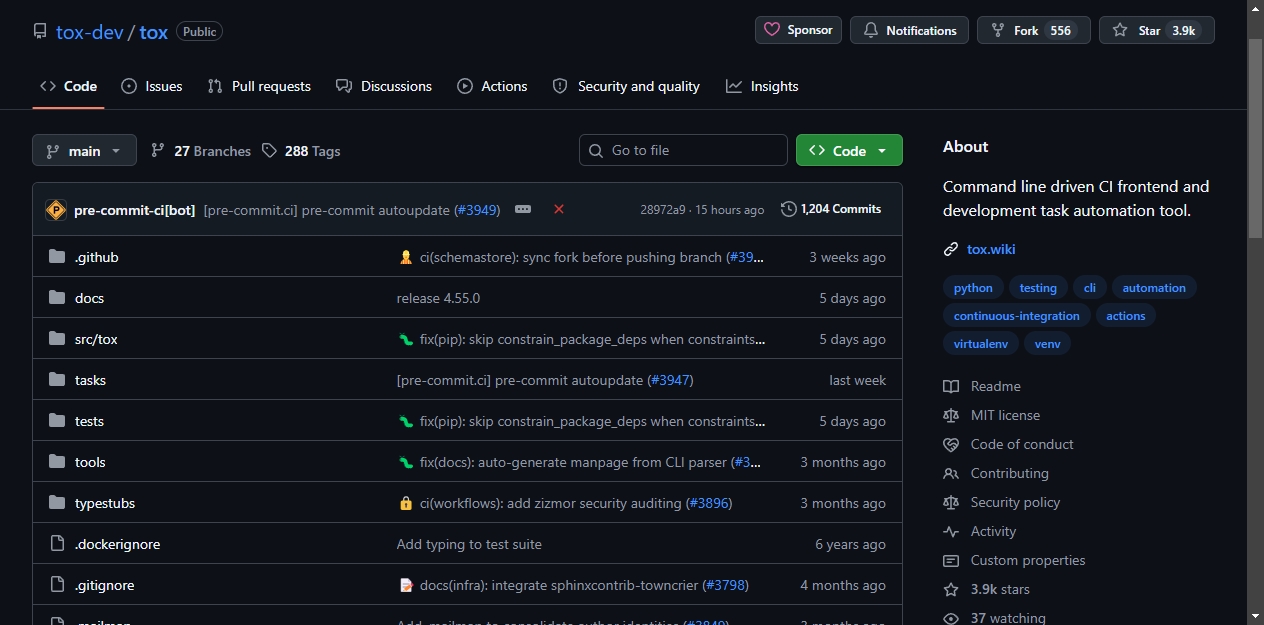Open the Insights tab
Screen dimensions: 1264x625
pos(762,86)
